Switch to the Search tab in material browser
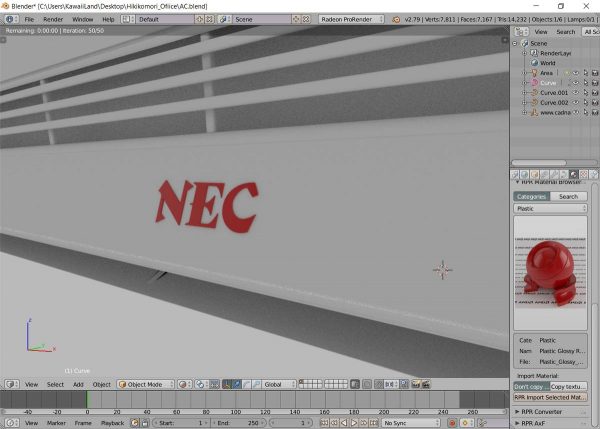Screen dimensions: 600x429 pyautogui.click(x=568, y=196)
